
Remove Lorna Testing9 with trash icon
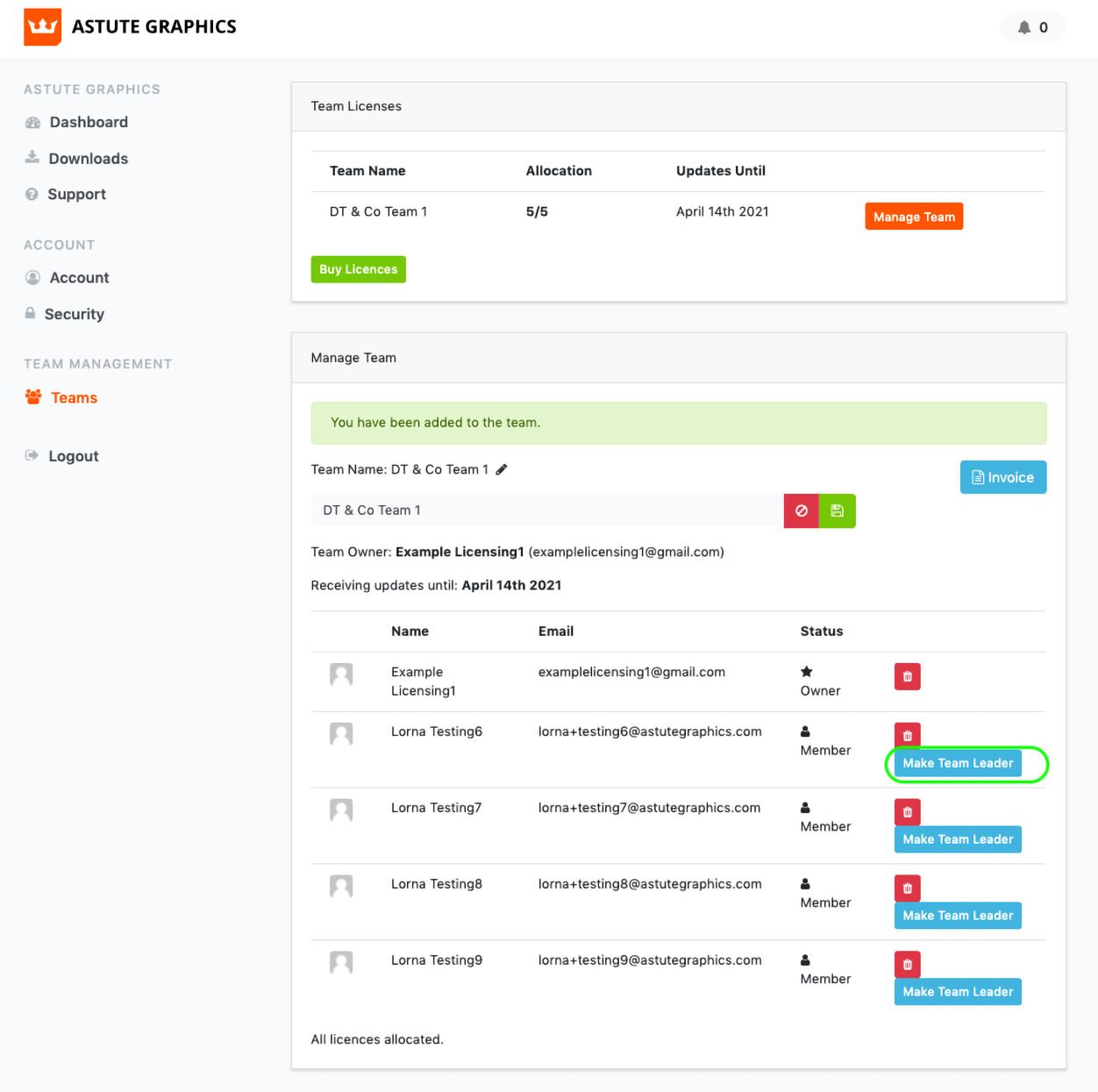click(x=907, y=964)
